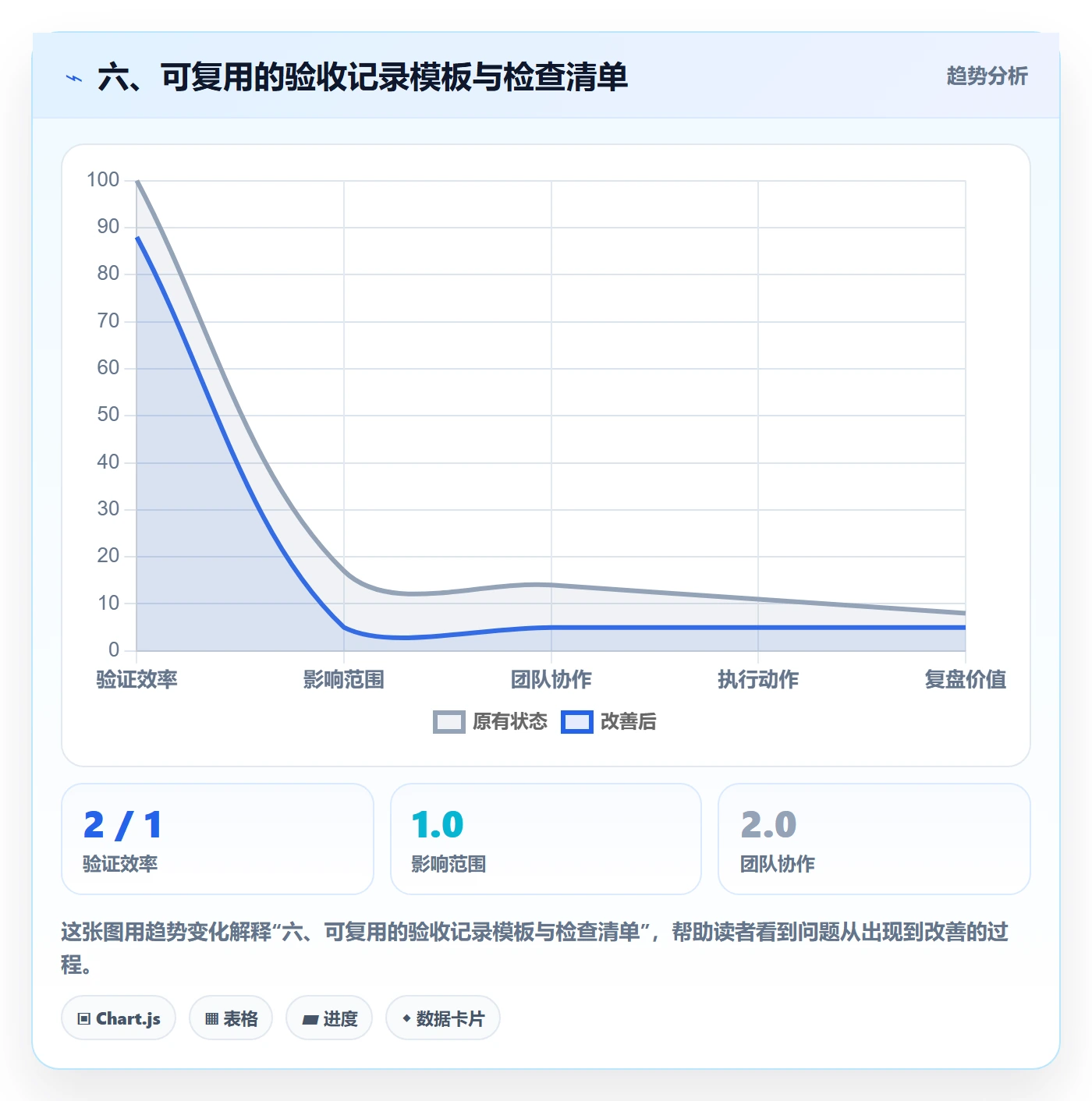Select the 进度 tag chip
The height and width of the screenshot is (1101, 1092).
pos(329,1018)
